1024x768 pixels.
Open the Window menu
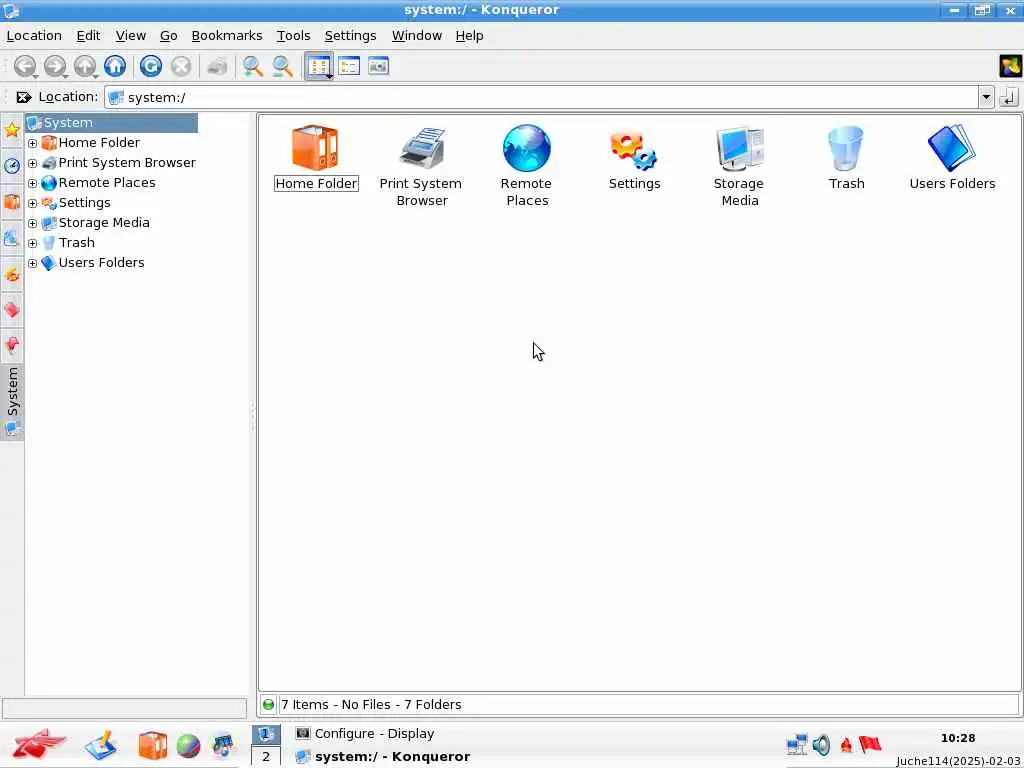[417, 36]
